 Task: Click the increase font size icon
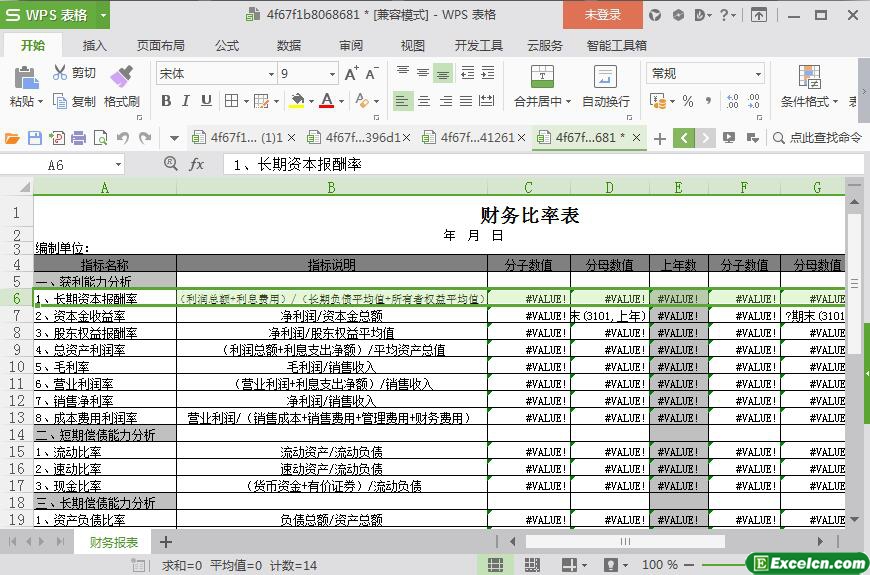pyautogui.click(x=351, y=74)
